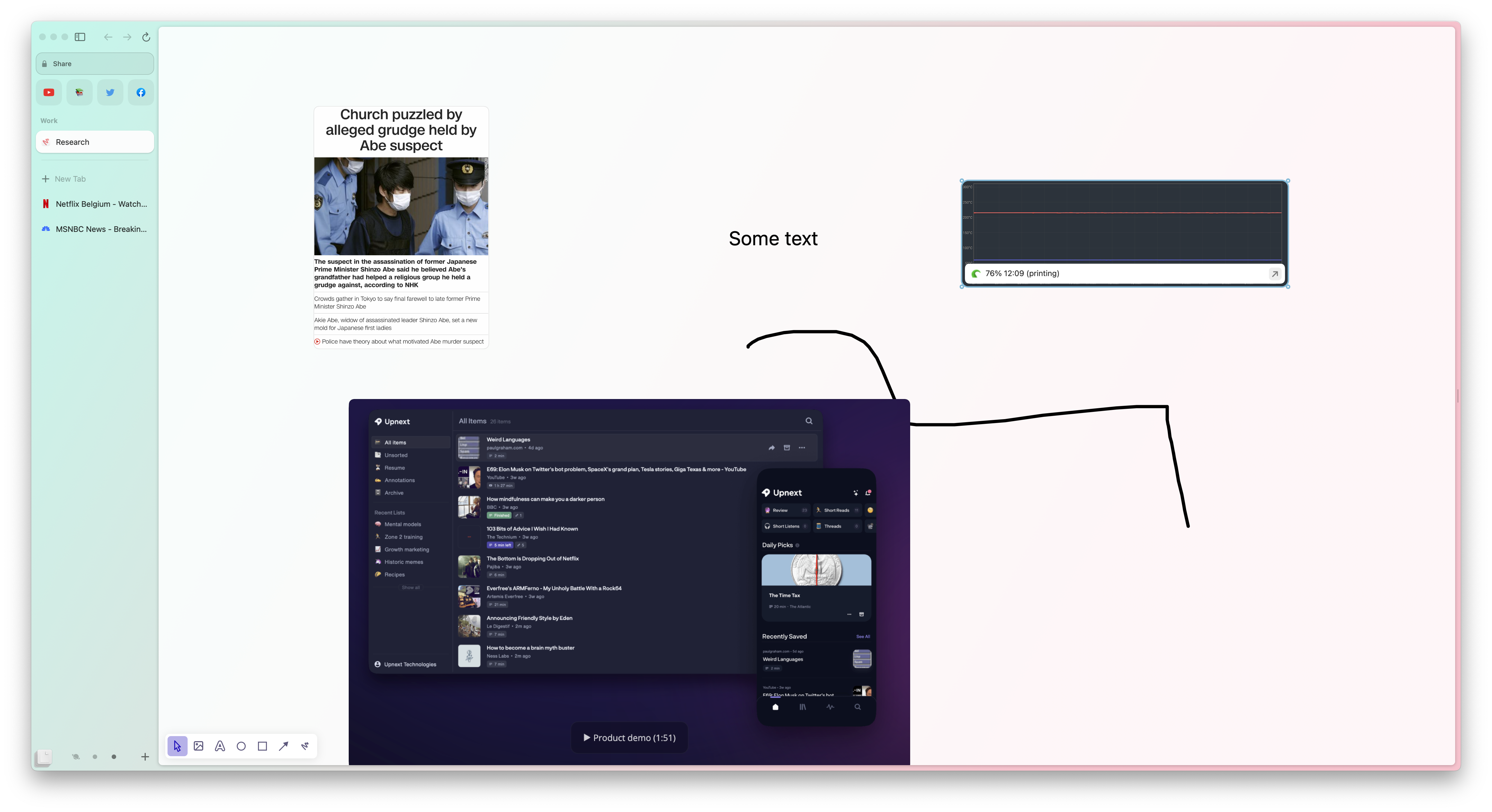Open the Twitter pinned favorite

(x=110, y=93)
